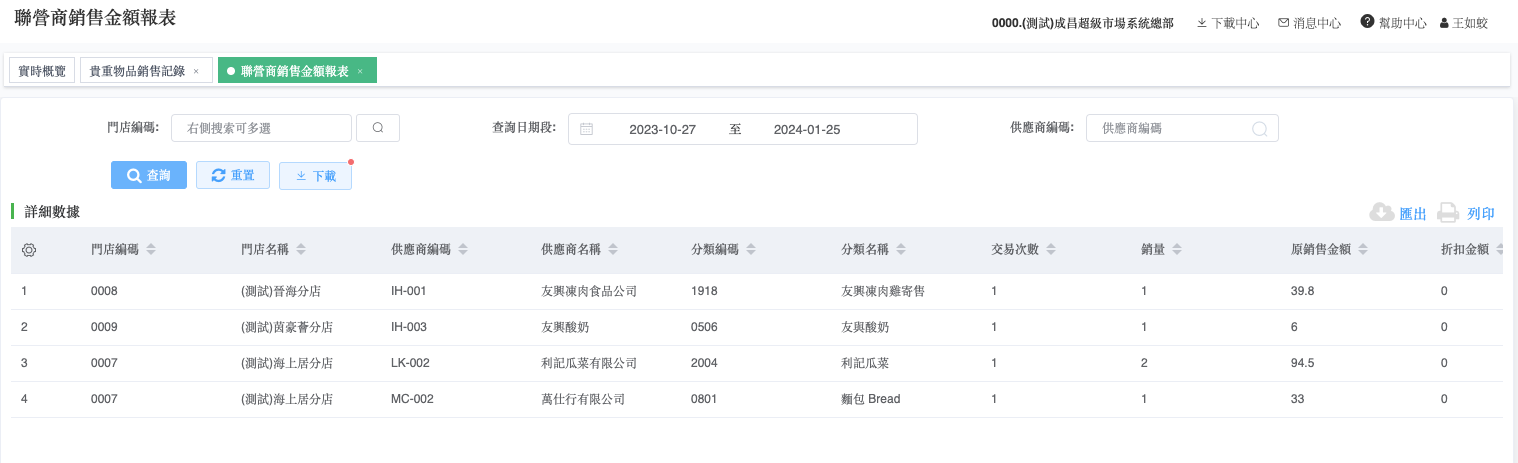Sort by 供應商名稱 column

pos(613,250)
